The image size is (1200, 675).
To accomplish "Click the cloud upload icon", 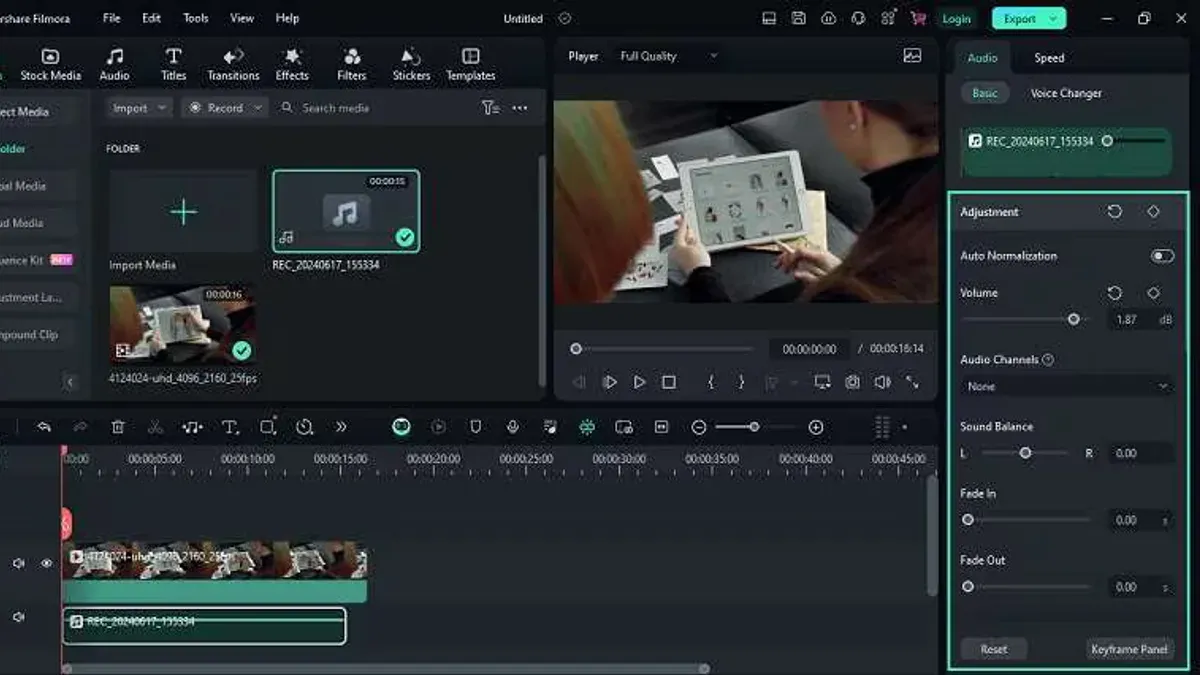I will pos(828,18).
